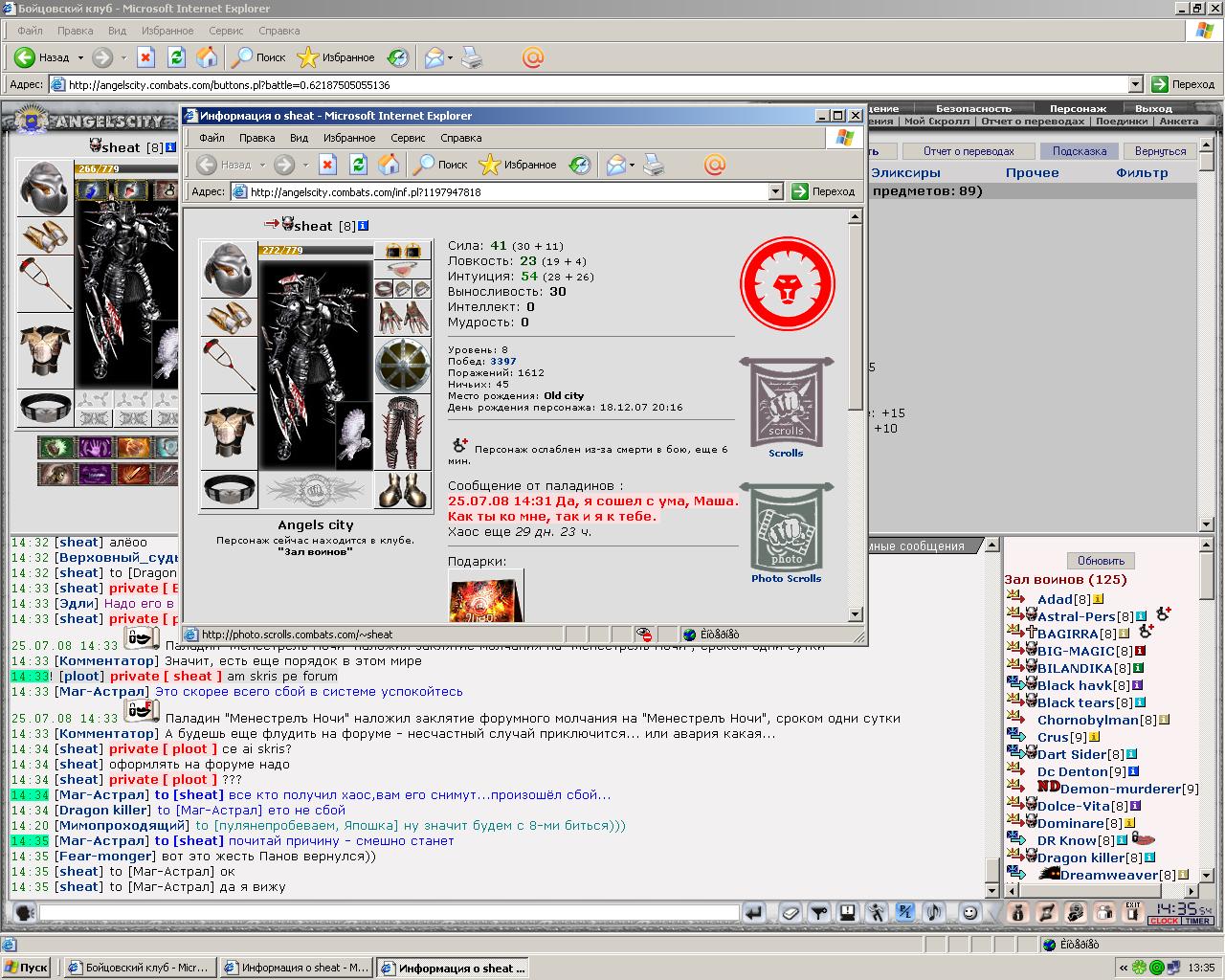Open the Photo Scrolls link

click(786, 578)
